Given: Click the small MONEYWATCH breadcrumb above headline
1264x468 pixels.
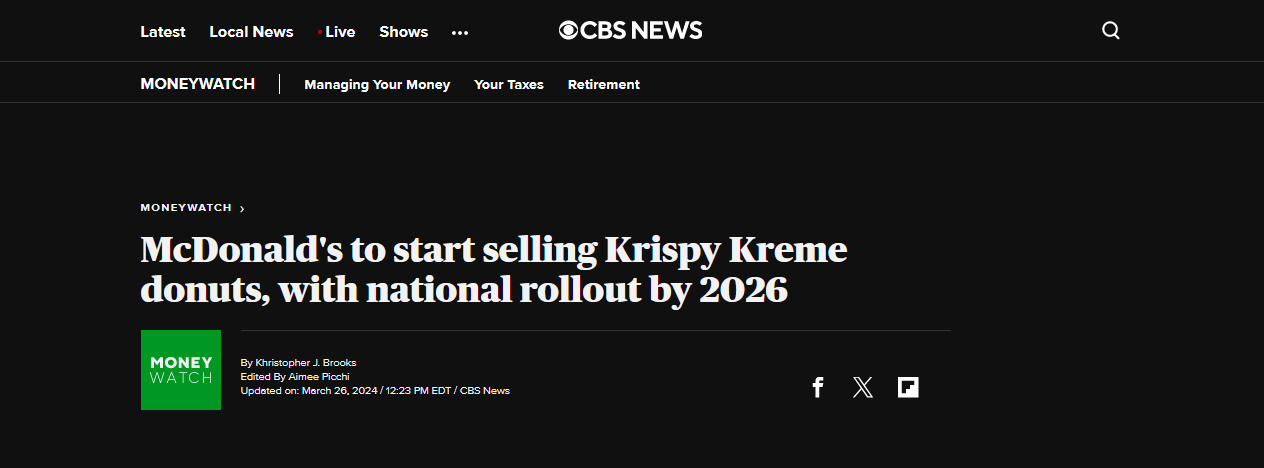Looking at the screenshot, I should point(186,208).
